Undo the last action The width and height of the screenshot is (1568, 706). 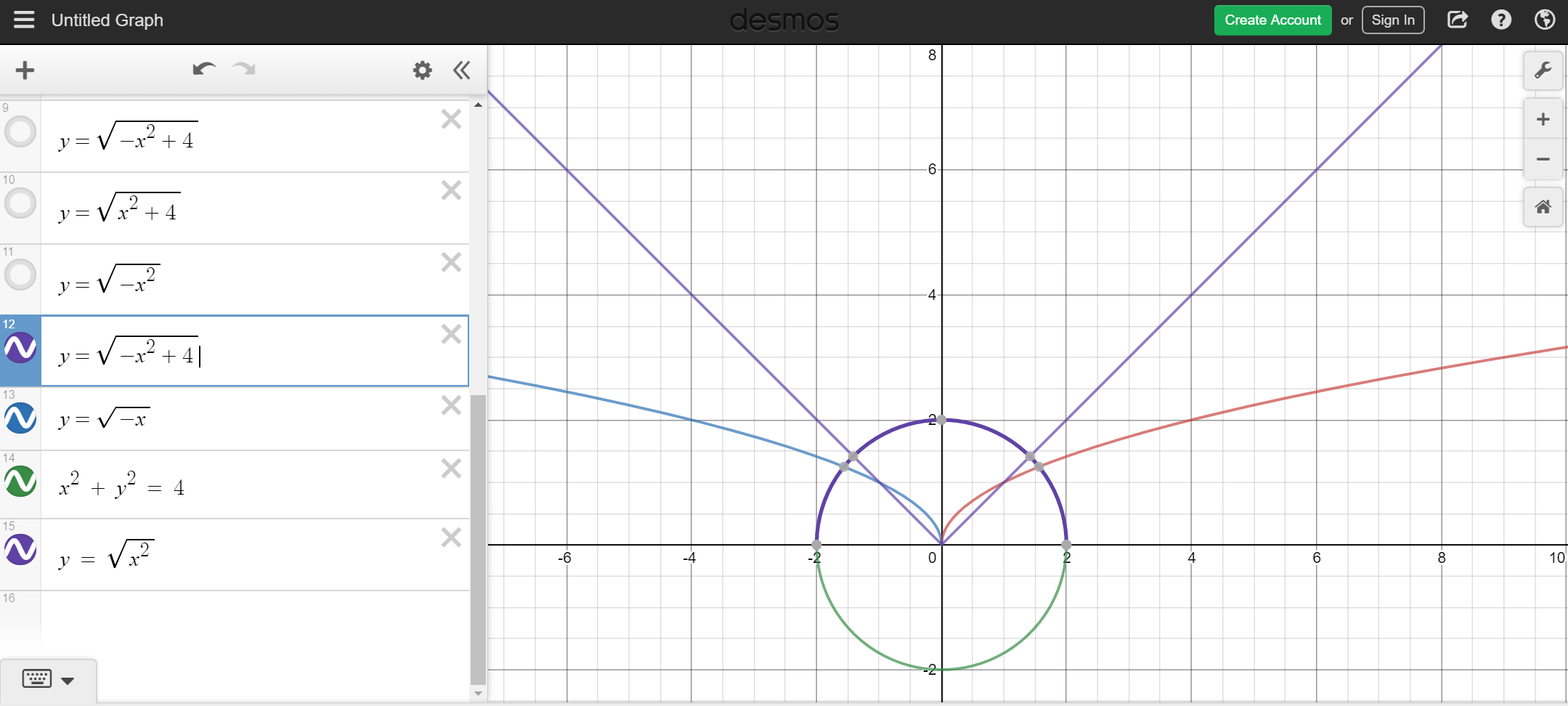(204, 69)
